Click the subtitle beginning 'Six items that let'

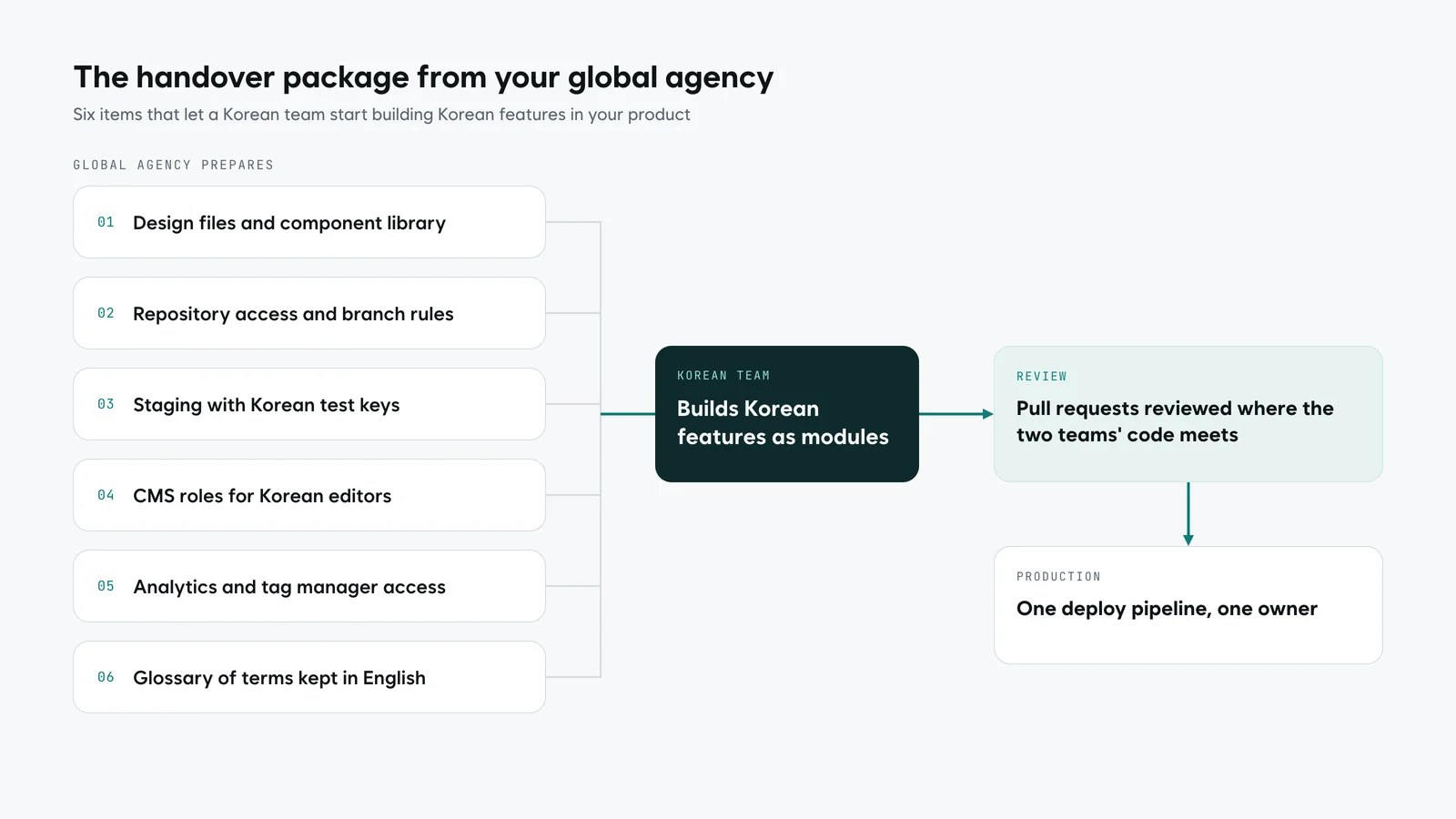pos(381,115)
